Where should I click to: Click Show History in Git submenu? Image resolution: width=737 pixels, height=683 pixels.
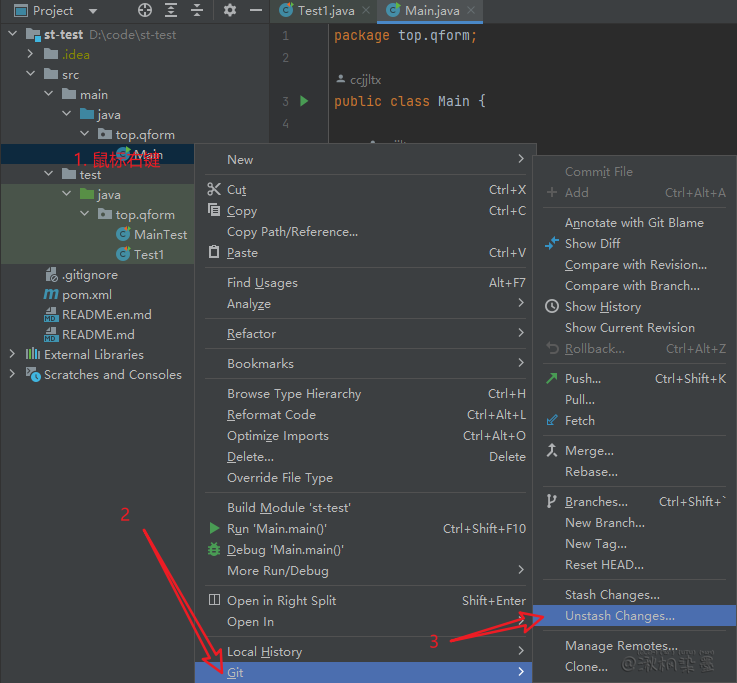(x=602, y=307)
